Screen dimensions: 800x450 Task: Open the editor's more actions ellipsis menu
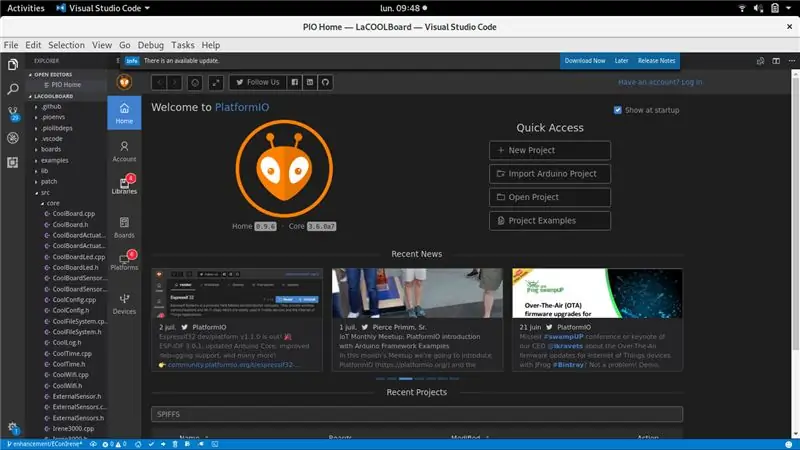click(791, 61)
